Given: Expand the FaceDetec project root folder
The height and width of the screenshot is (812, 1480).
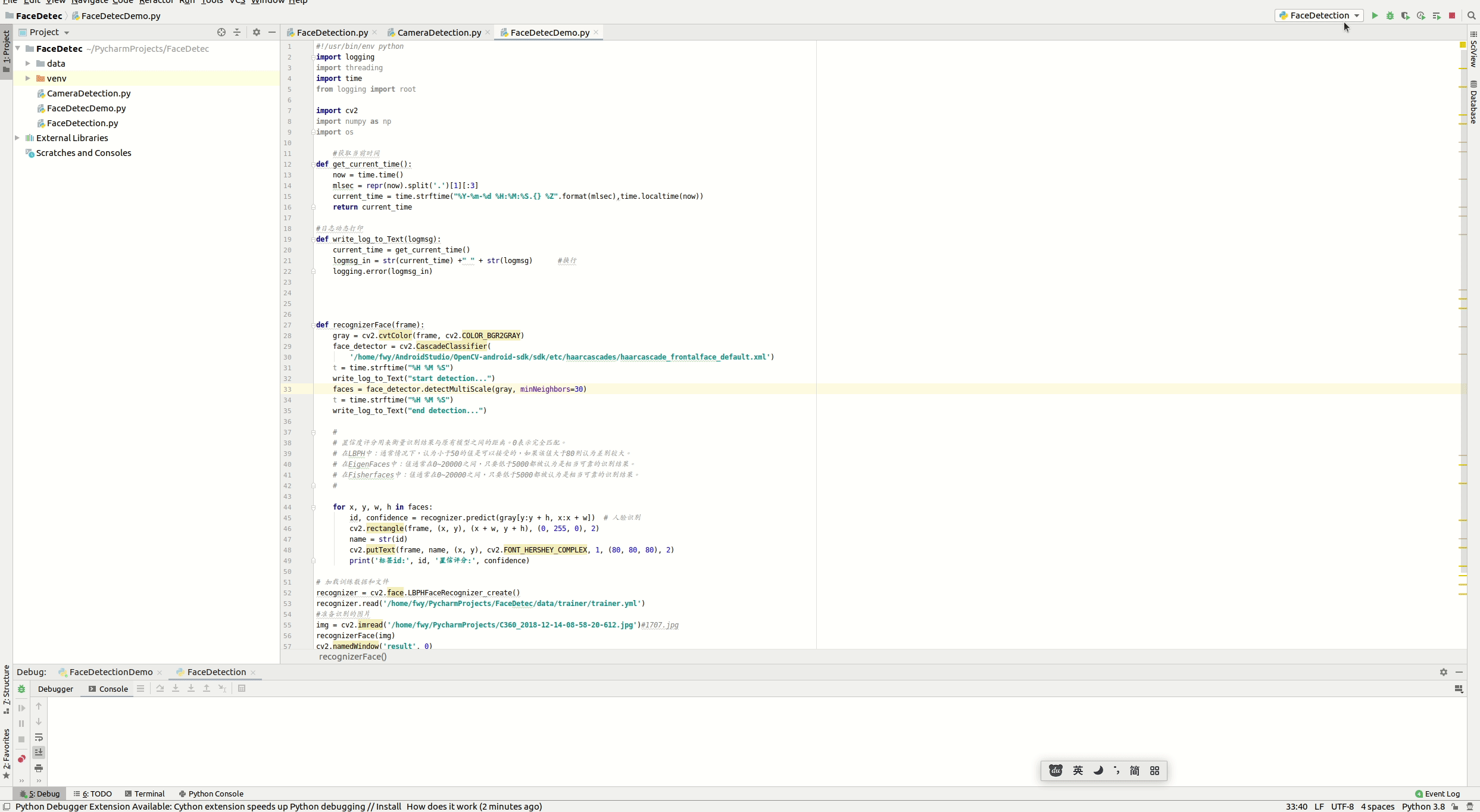Looking at the screenshot, I should coord(18,48).
